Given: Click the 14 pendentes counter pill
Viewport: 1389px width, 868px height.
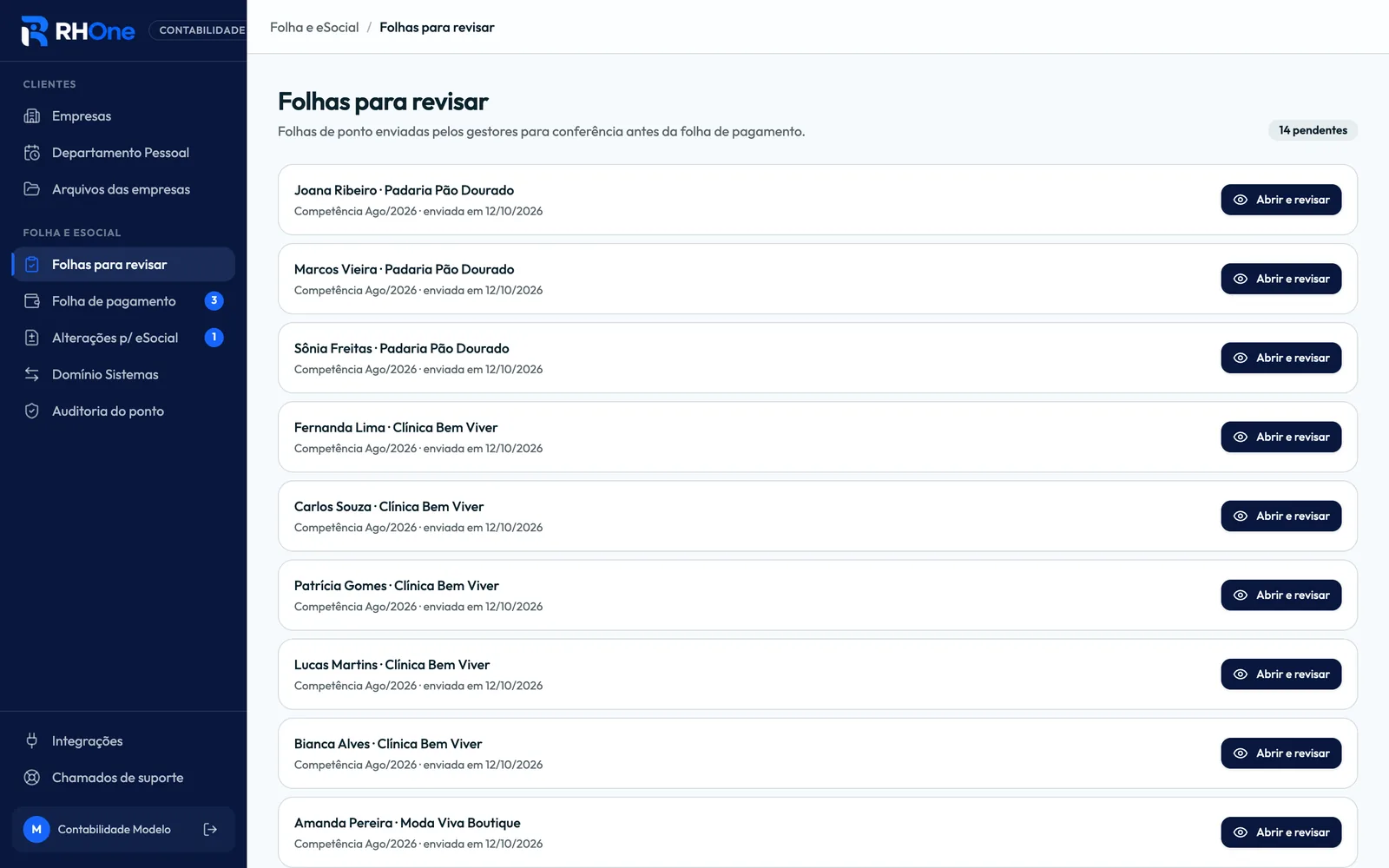Looking at the screenshot, I should coord(1313,130).
